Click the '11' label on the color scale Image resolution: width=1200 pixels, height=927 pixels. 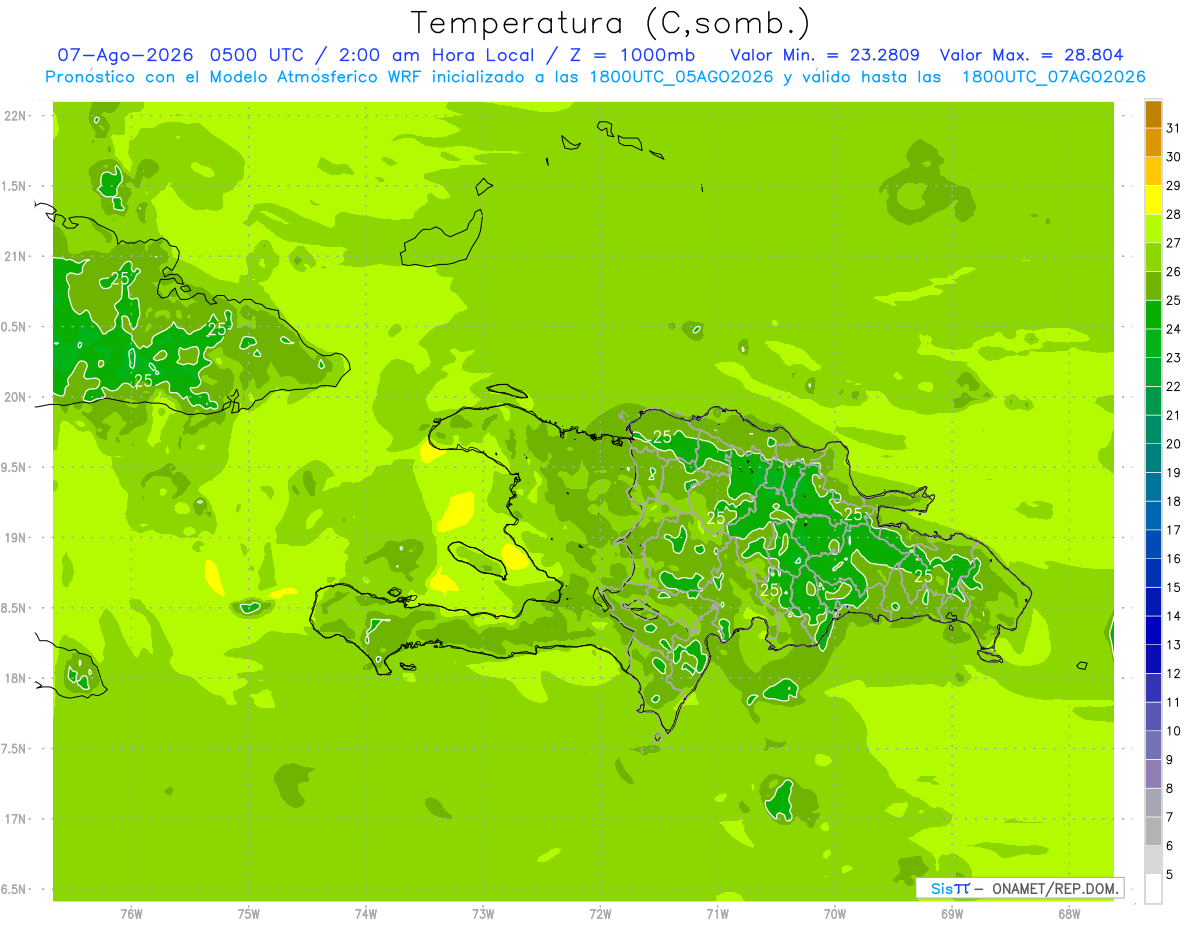[x=1173, y=703]
